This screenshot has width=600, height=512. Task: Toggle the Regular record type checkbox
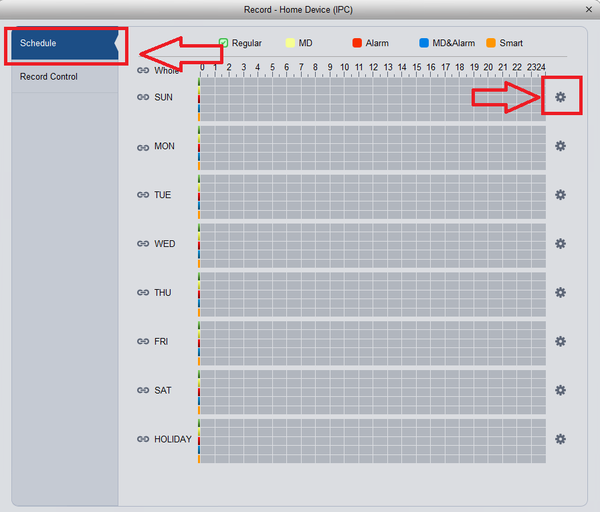(x=223, y=43)
